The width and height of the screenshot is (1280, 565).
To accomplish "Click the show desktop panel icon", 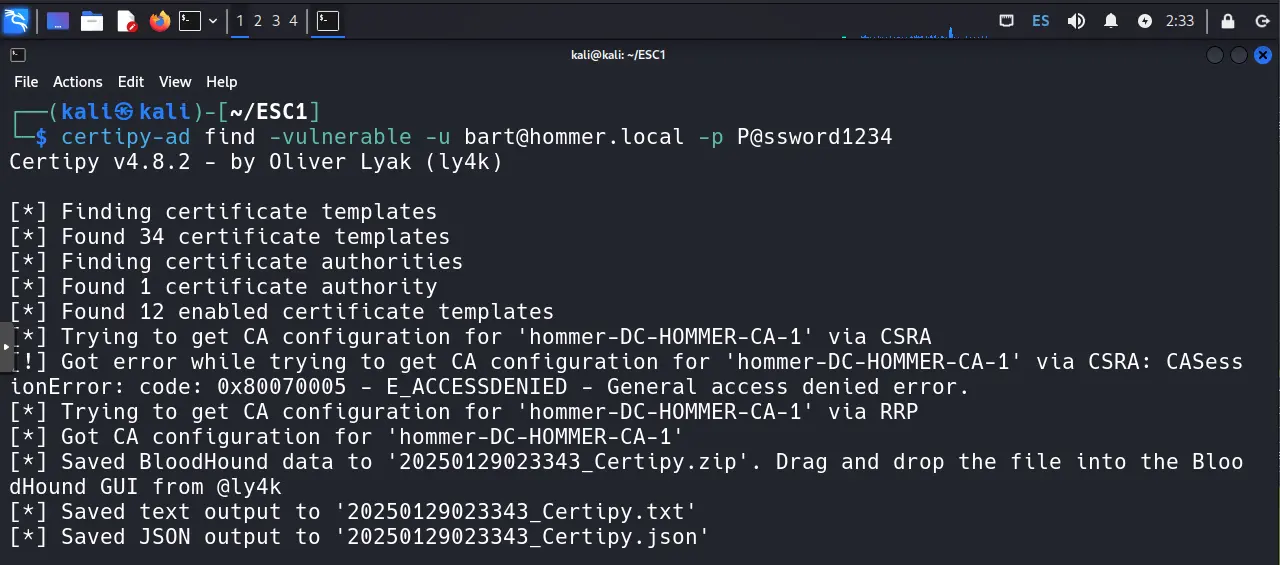I will coord(58,21).
